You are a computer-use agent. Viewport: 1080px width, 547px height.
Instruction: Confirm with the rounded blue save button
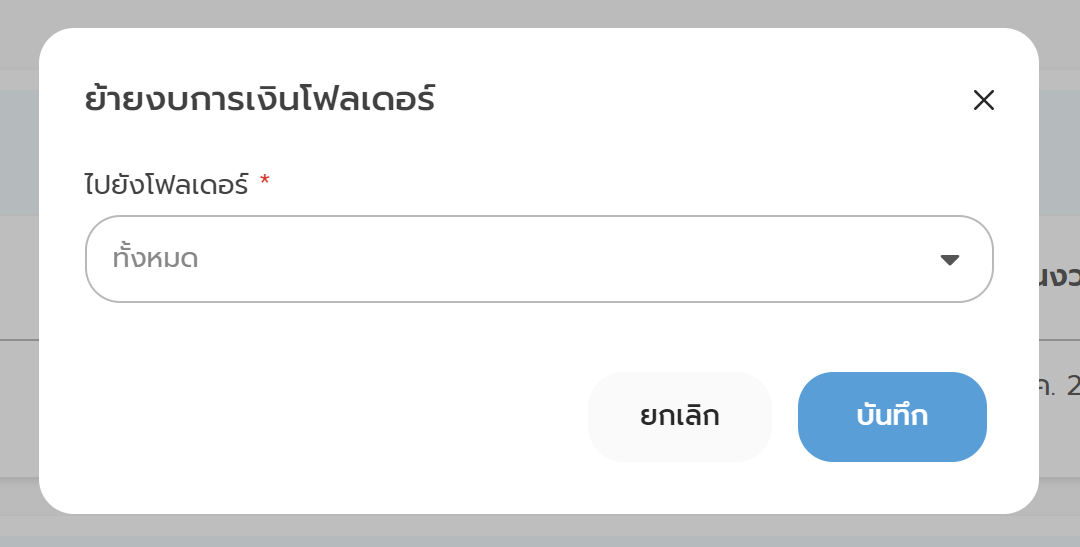coord(892,417)
